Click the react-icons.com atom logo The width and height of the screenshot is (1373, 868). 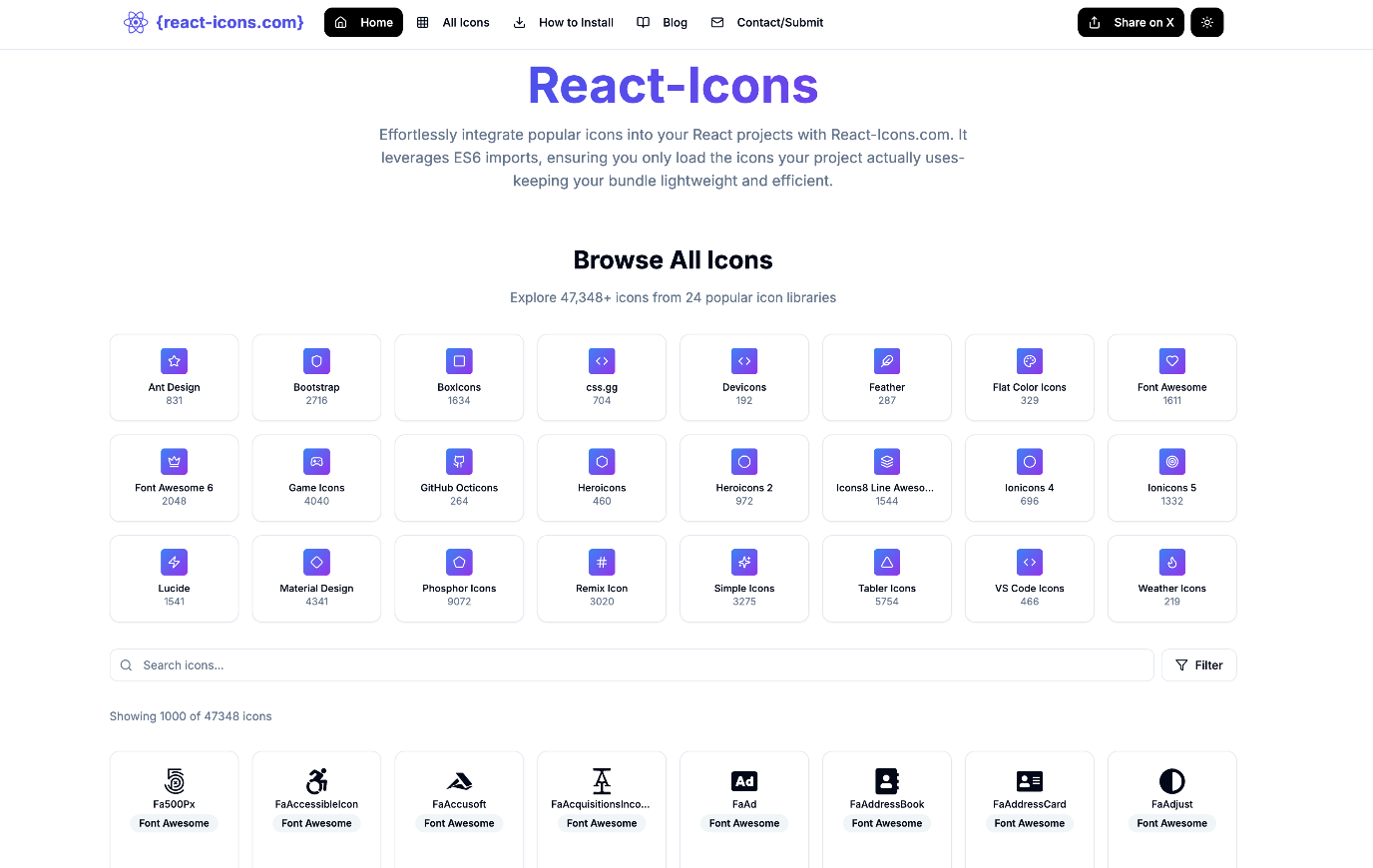coord(136,22)
